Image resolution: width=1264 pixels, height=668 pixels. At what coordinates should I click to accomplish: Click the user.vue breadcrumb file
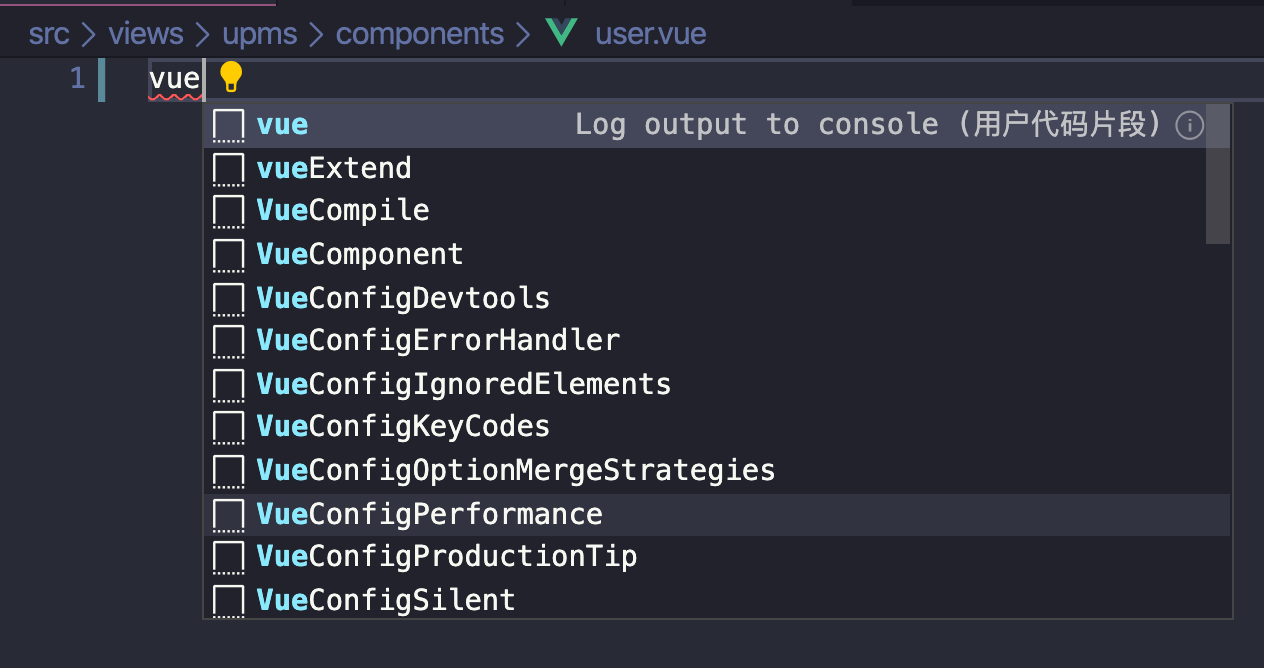pyautogui.click(x=650, y=34)
